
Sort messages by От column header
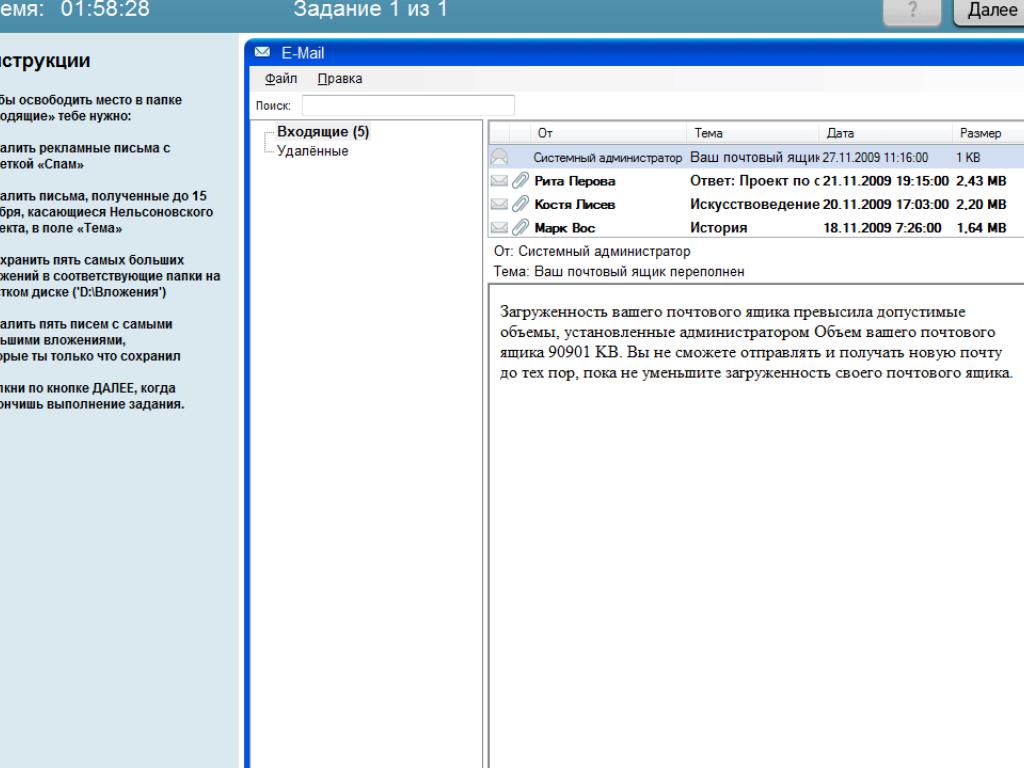608,133
